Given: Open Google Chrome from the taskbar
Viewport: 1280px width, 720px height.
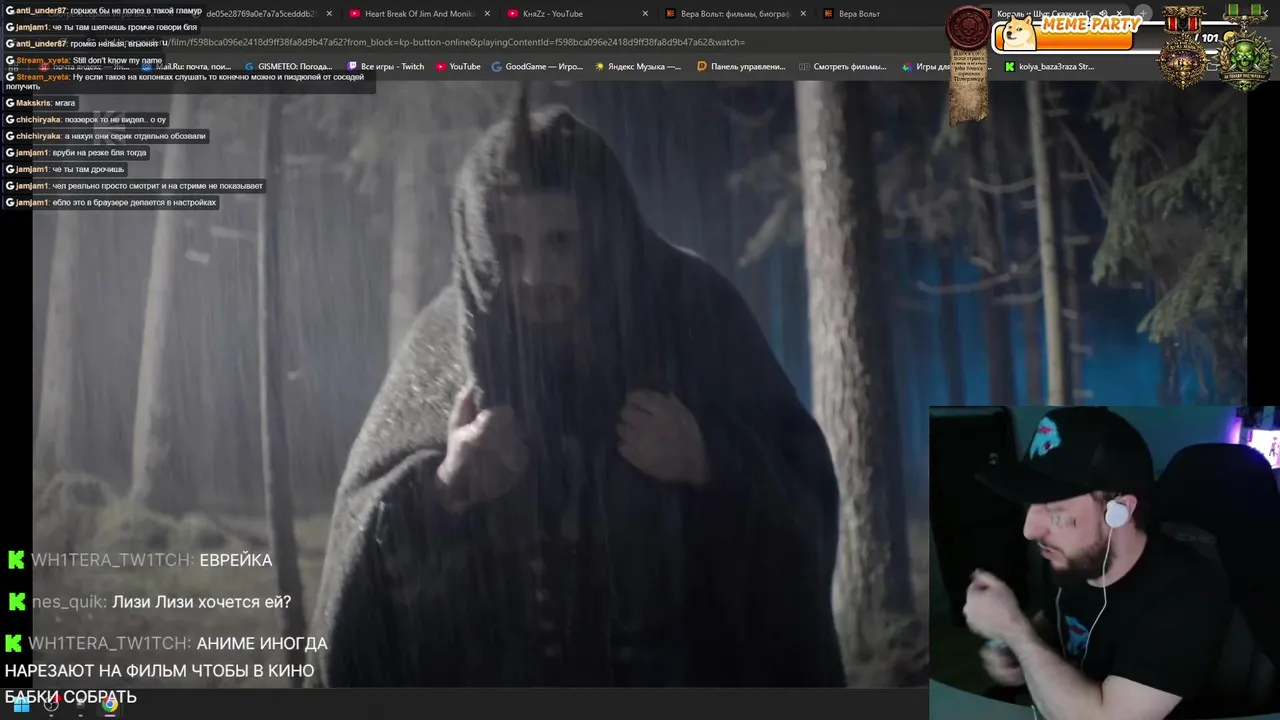Looking at the screenshot, I should pyautogui.click(x=110, y=704).
